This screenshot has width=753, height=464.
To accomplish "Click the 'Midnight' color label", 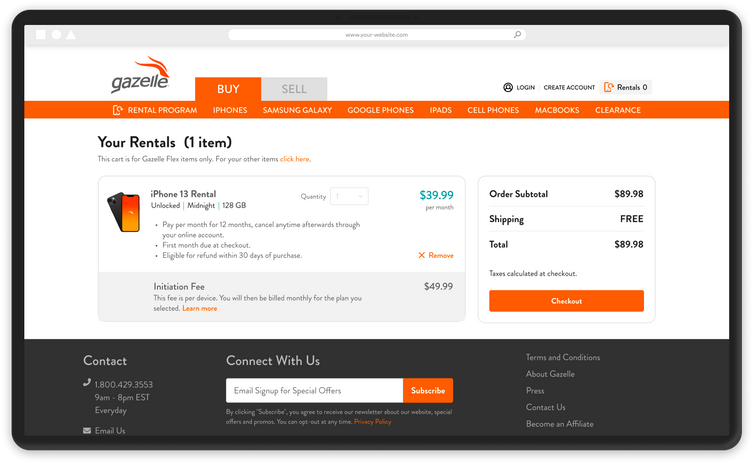I will (201, 205).
